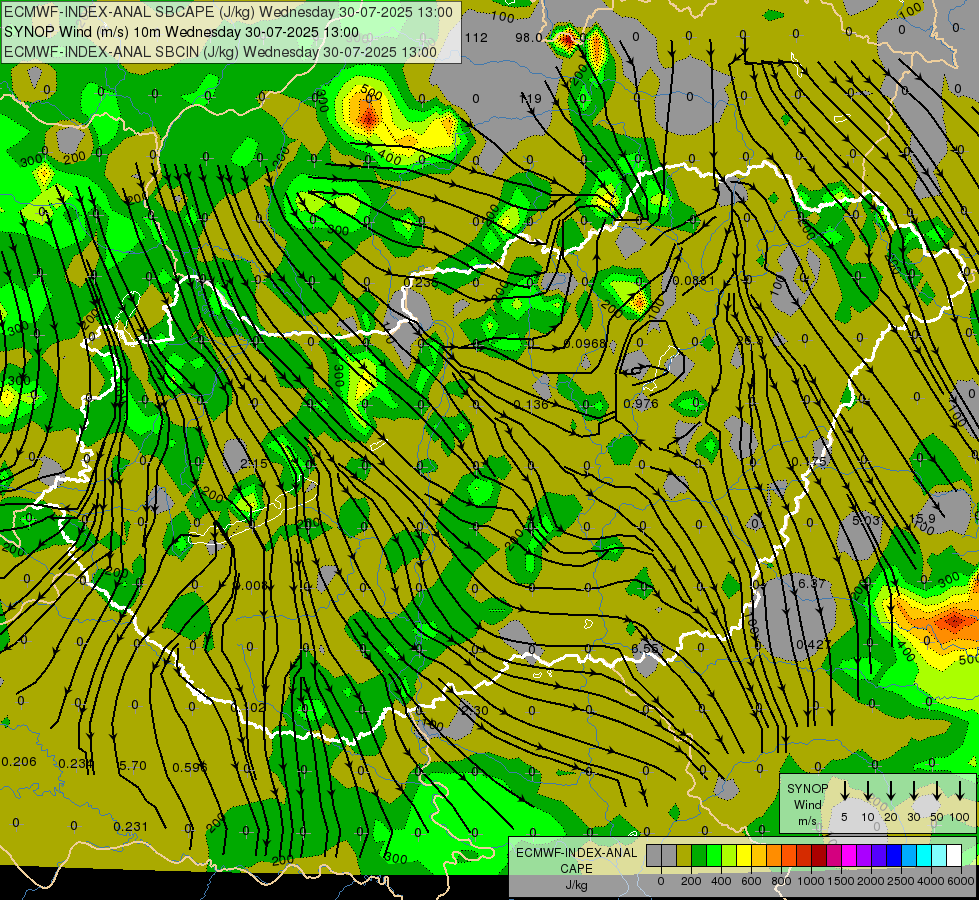Viewport: 979px width, 900px height.
Task: Click the wind arrow above the 100 m/s label
Action: coord(960,791)
